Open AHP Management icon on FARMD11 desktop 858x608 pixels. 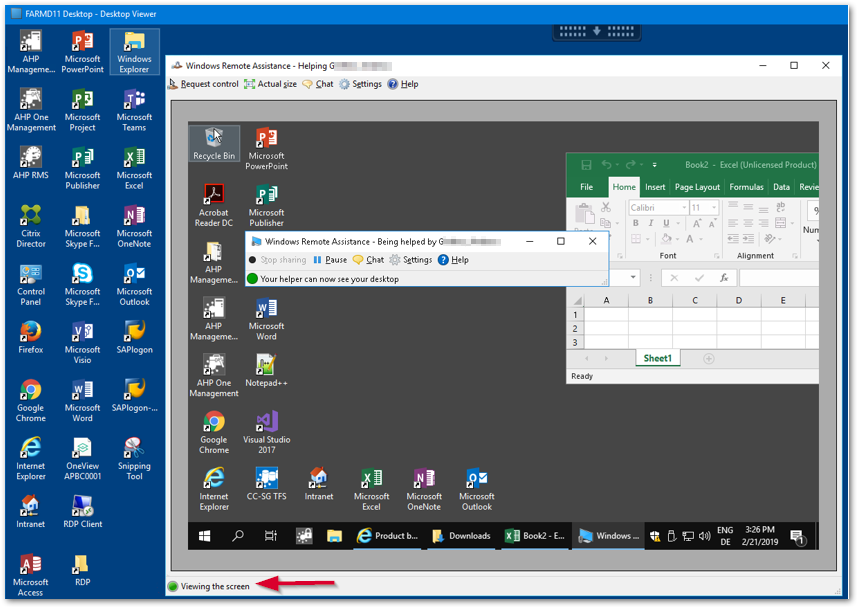tap(31, 52)
